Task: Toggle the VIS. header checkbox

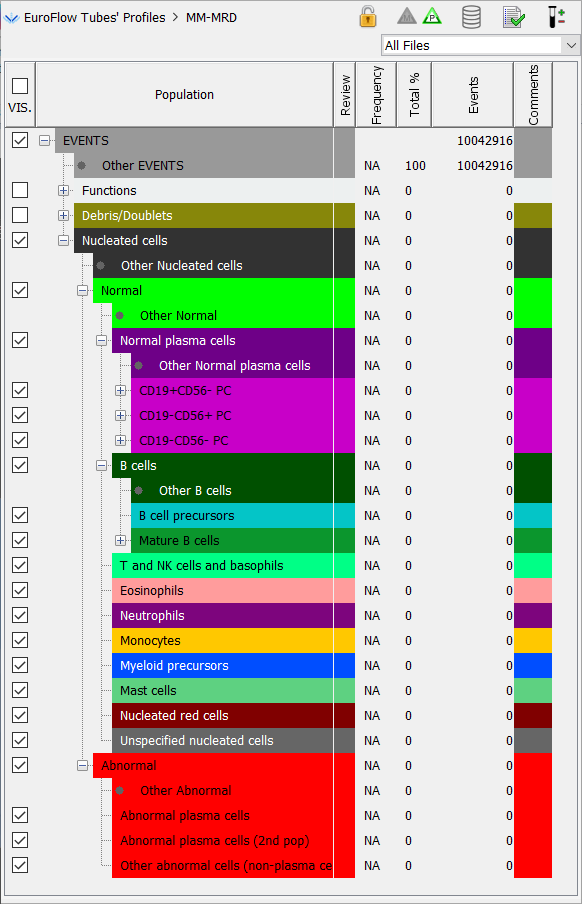Action: click(20, 86)
